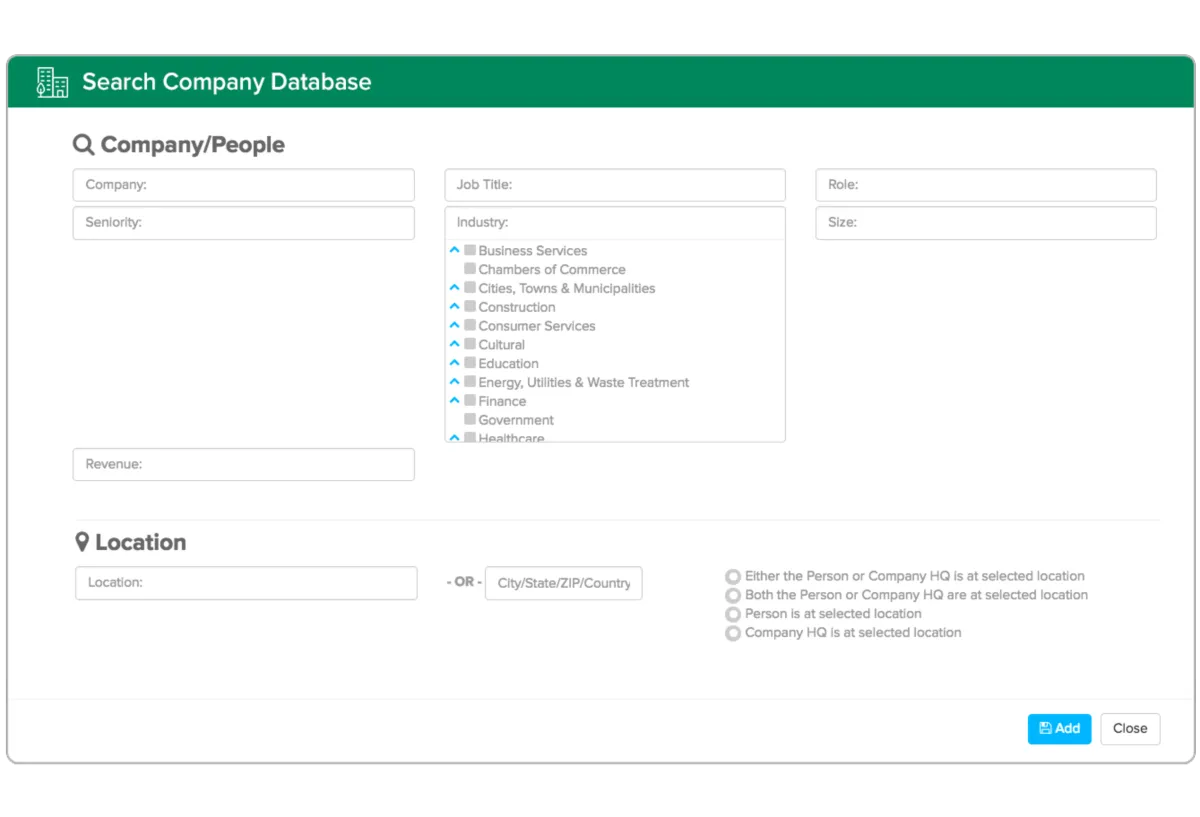Click the map pin icon beside Location
Image resolution: width=1200 pixels, height=817 pixels.
point(83,542)
